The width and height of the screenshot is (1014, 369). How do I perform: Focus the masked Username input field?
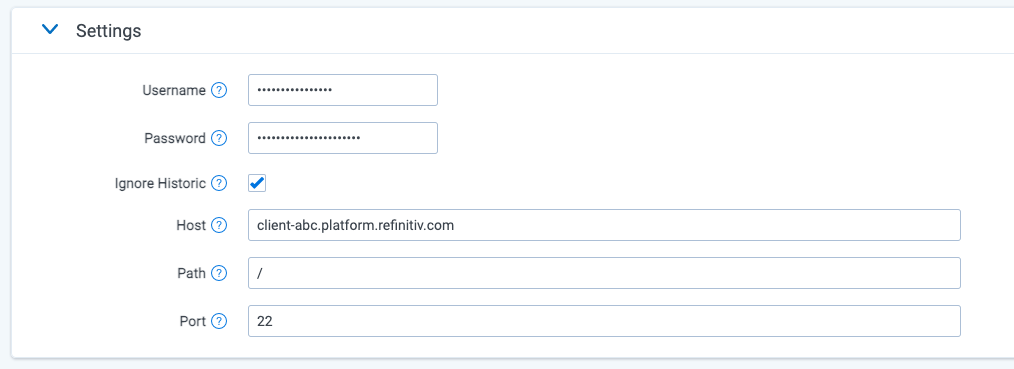pos(343,90)
